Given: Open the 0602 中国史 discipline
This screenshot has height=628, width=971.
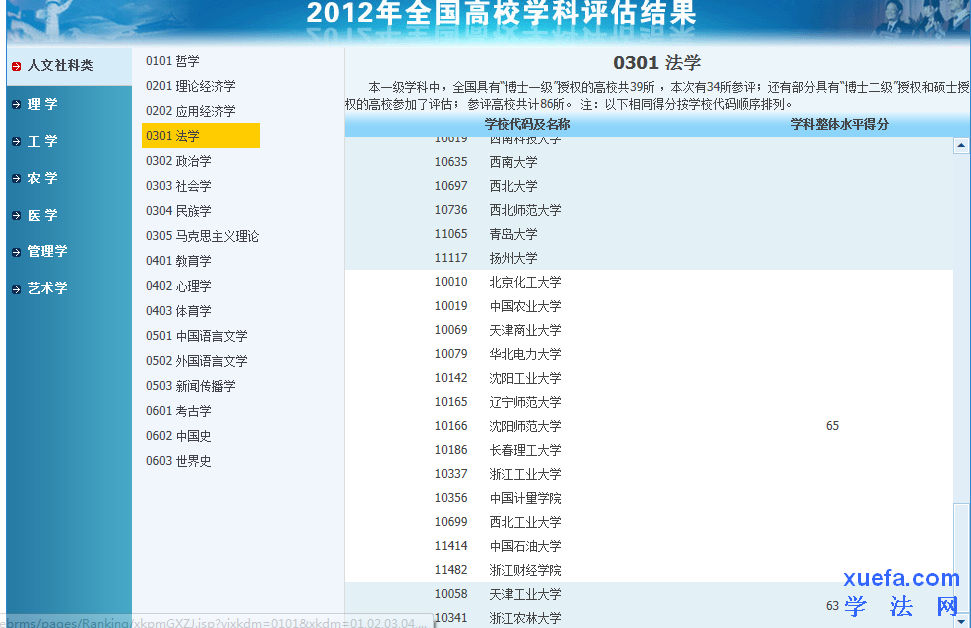Looking at the screenshot, I should (178, 435).
